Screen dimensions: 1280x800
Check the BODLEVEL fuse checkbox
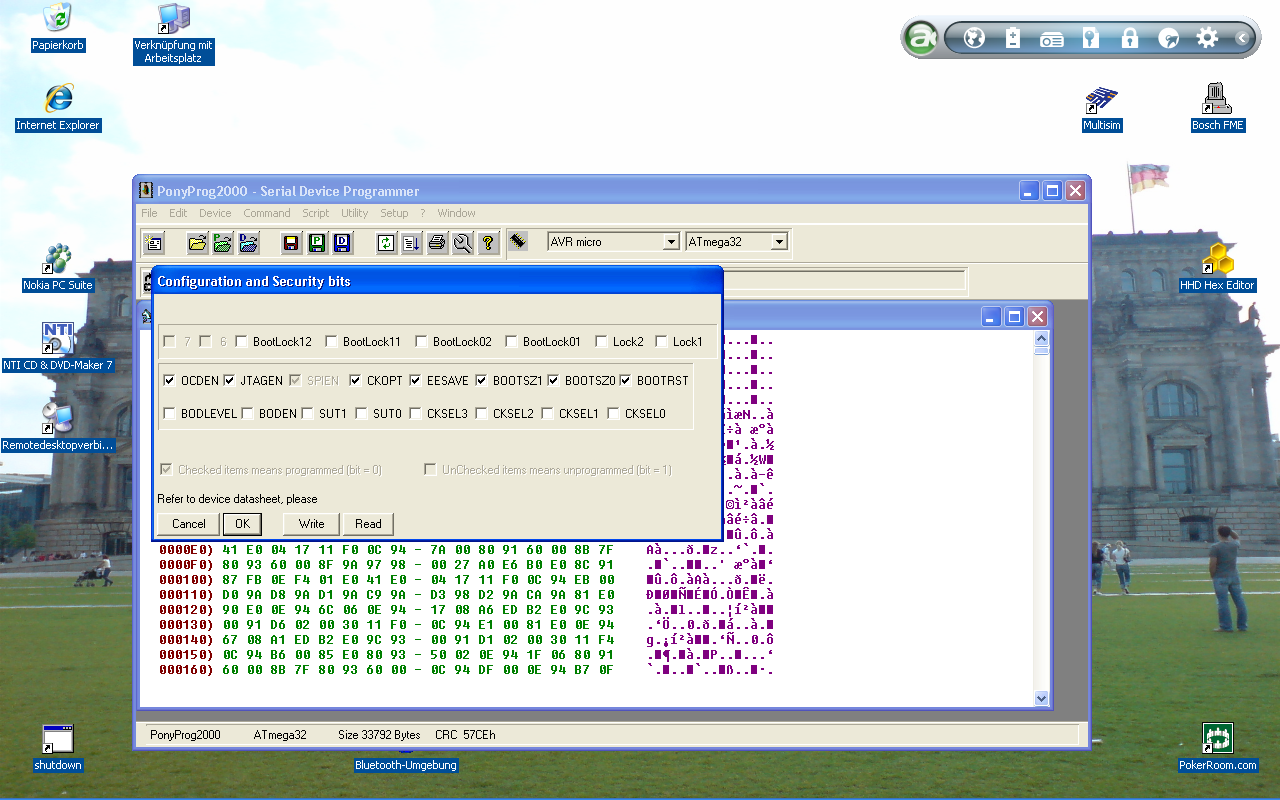click(x=169, y=413)
